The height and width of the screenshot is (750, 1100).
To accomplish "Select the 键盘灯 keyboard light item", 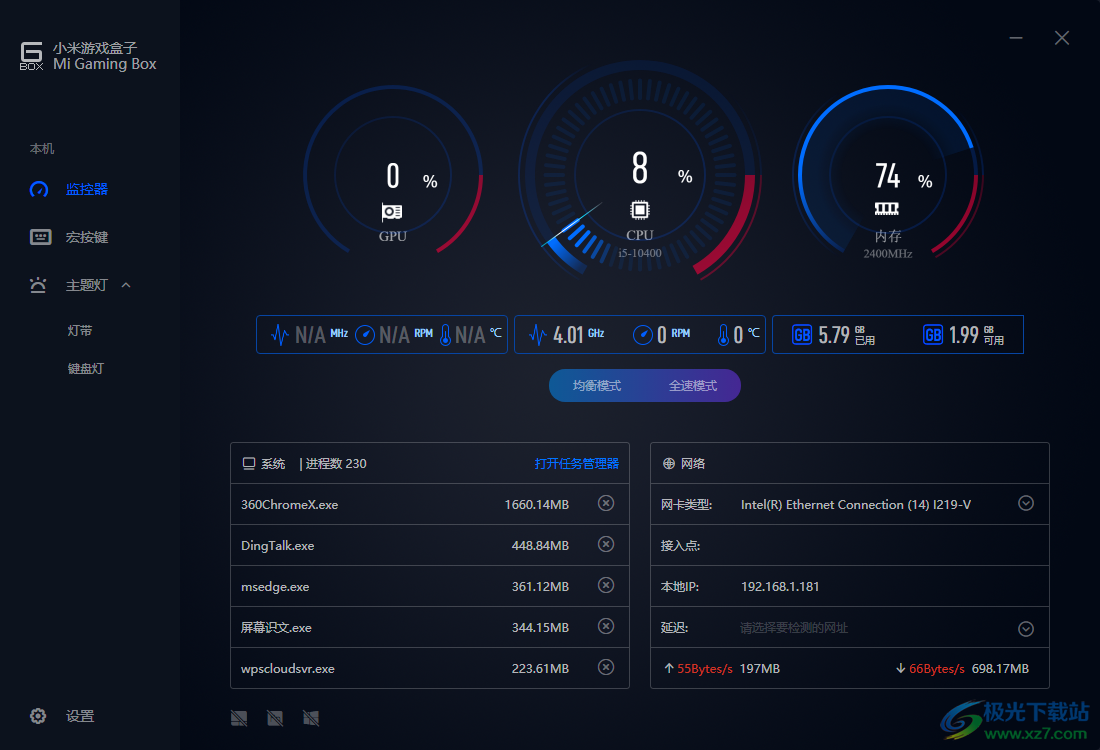I will (x=86, y=368).
